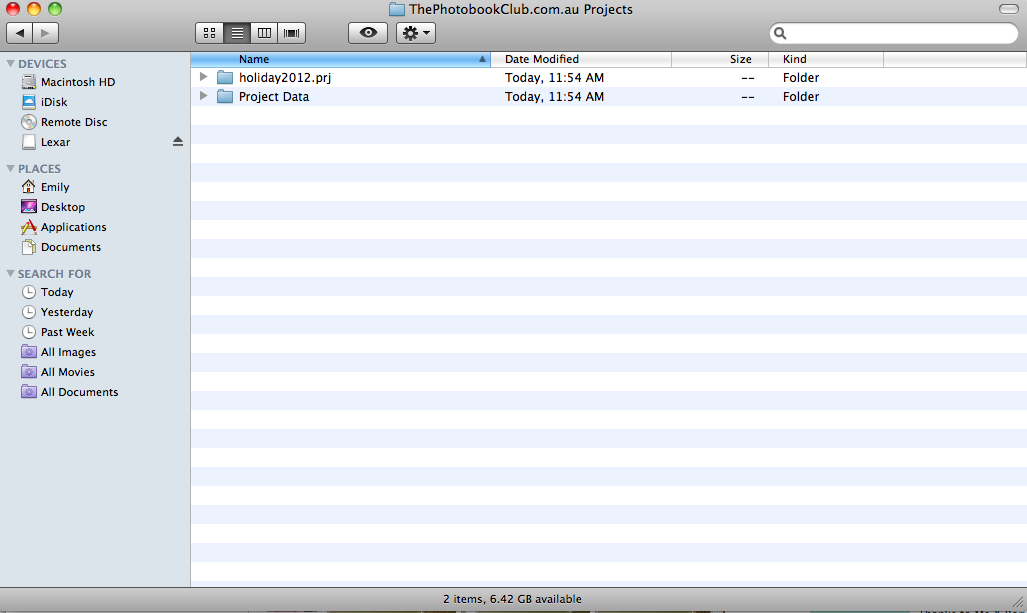Click the Project Data Kind cell
Image resolution: width=1027 pixels, height=613 pixels.
(x=801, y=96)
